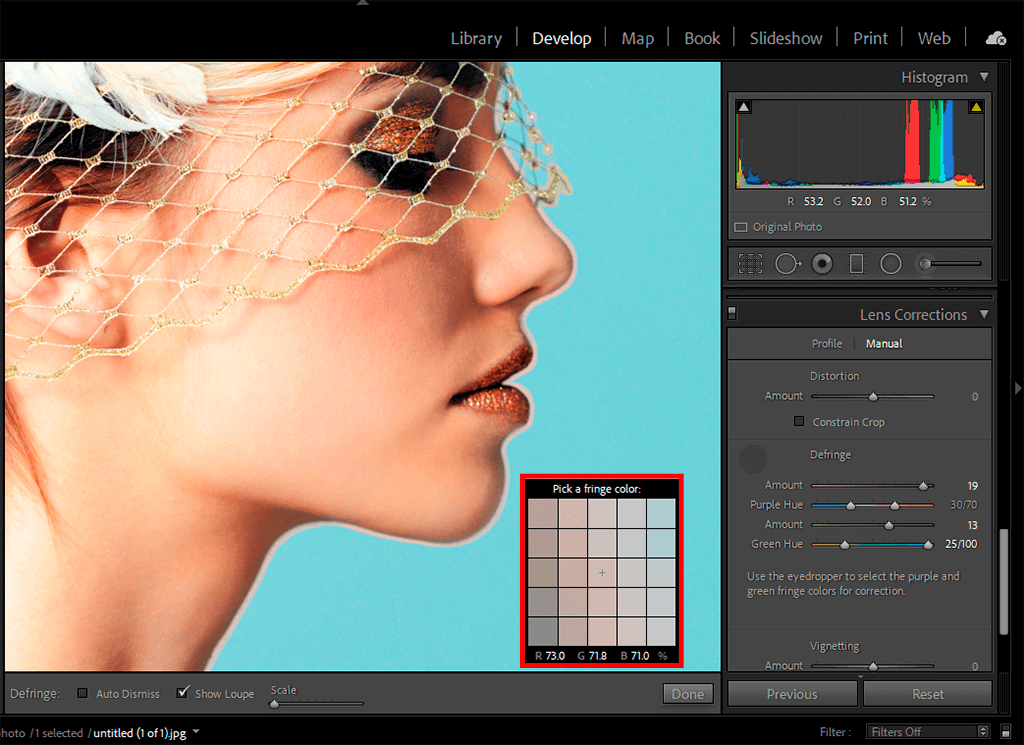Image resolution: width=1024 pixels, height=745 pixels.
Task: Select the Adjustment Brush tool
Action: (948, 264)
